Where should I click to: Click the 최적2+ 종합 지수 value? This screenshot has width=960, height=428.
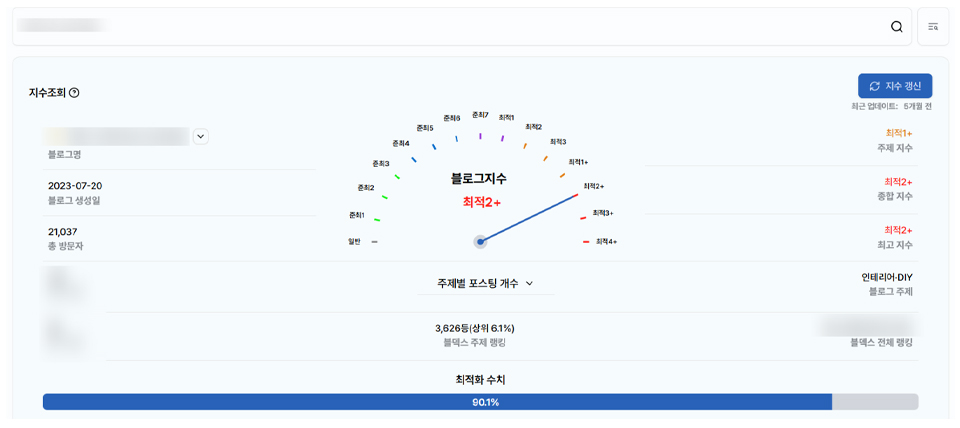click(x=898, y=182)
